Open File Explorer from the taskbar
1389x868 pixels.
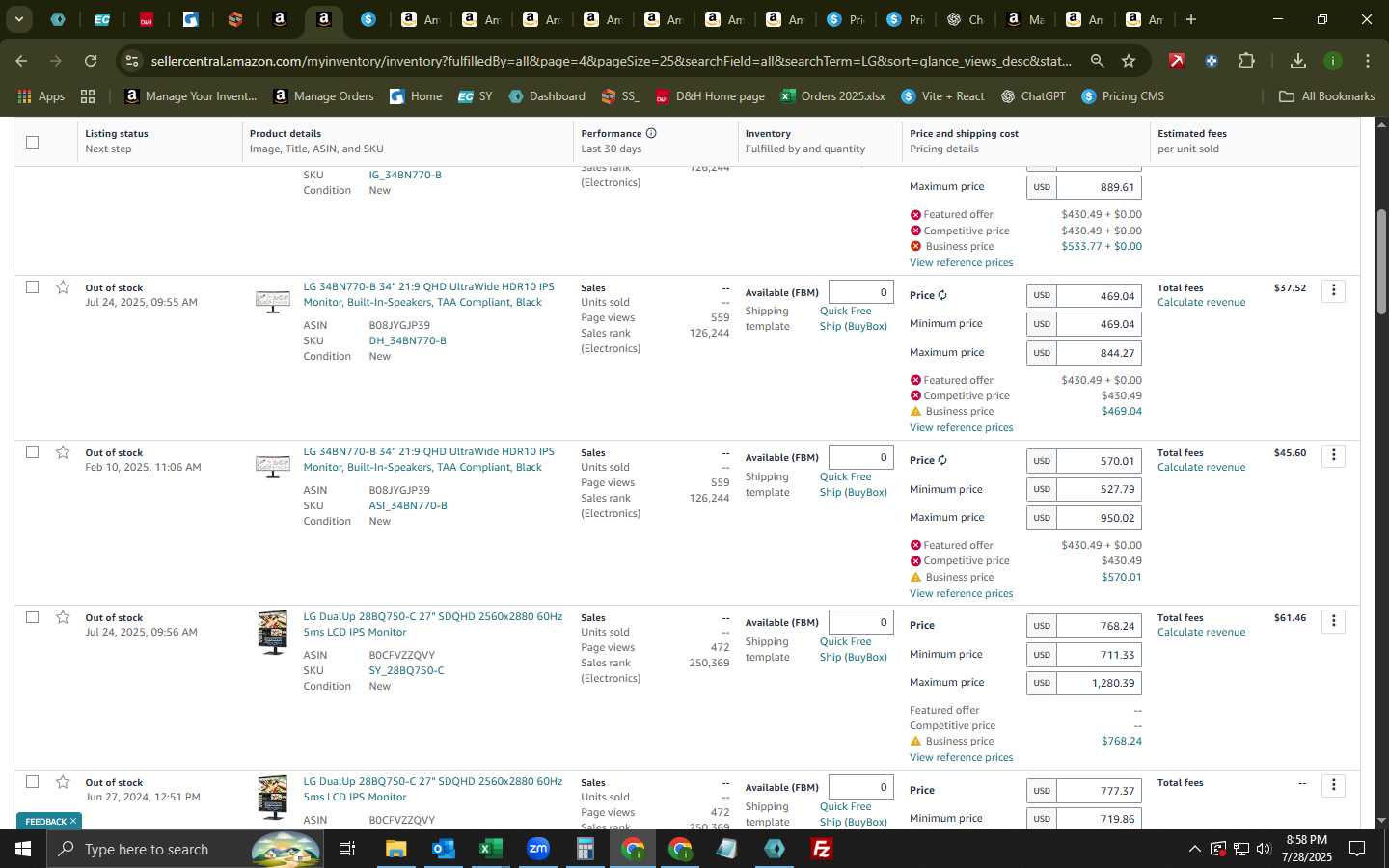[395, 849]
